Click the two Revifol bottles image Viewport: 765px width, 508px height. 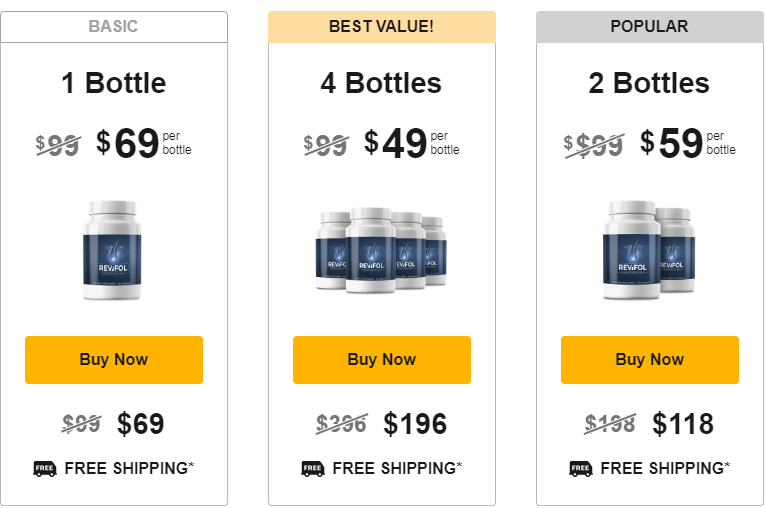tap(649, 250)
